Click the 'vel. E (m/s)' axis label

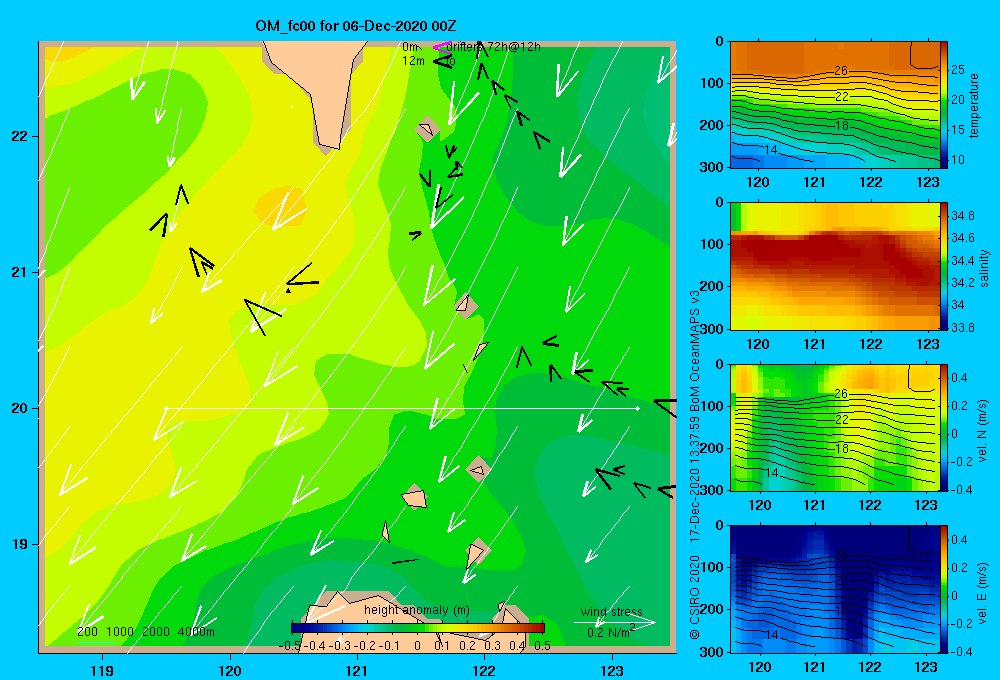click(x=983, y=592)
